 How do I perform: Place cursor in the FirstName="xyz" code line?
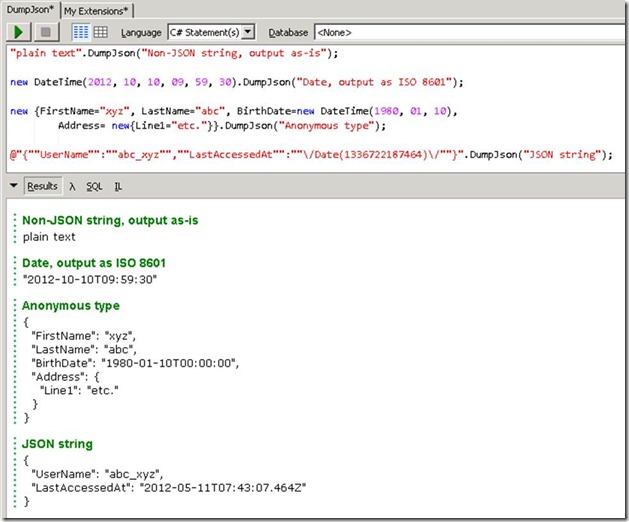233,111
